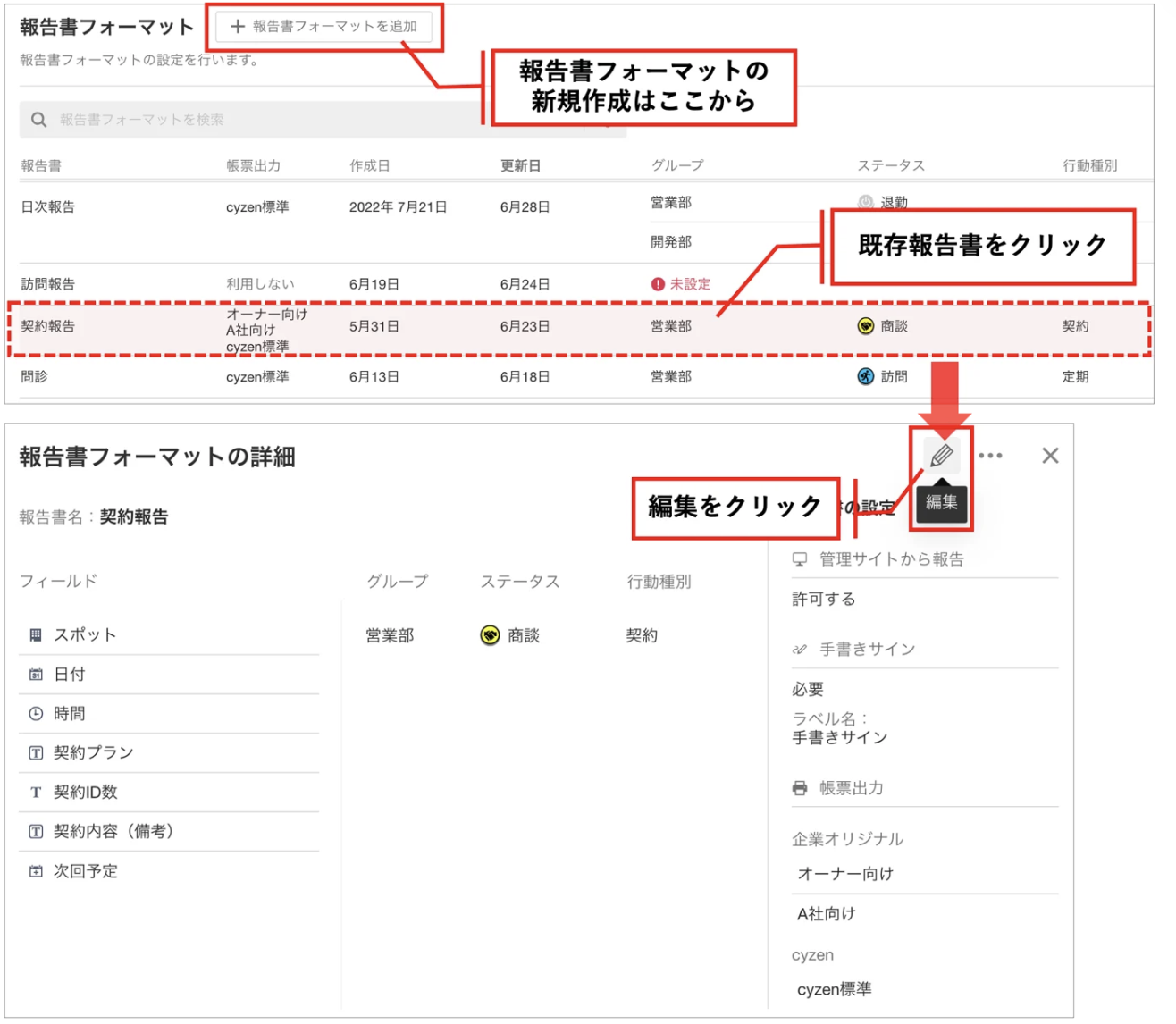The width and height of the screenshot is (1176, 1024).
Task: Click the pencil 編集 icon
Action: (941, 456)
